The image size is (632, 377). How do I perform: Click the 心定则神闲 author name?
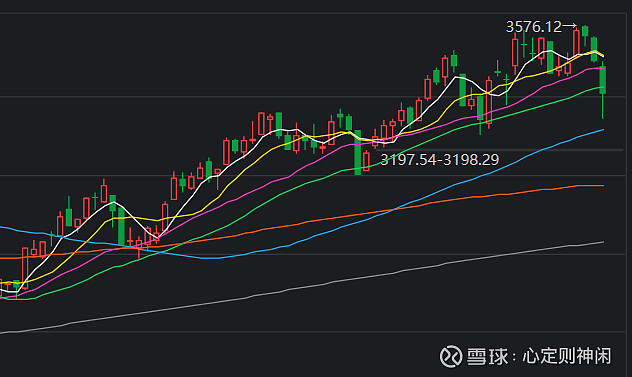point(567,356)
